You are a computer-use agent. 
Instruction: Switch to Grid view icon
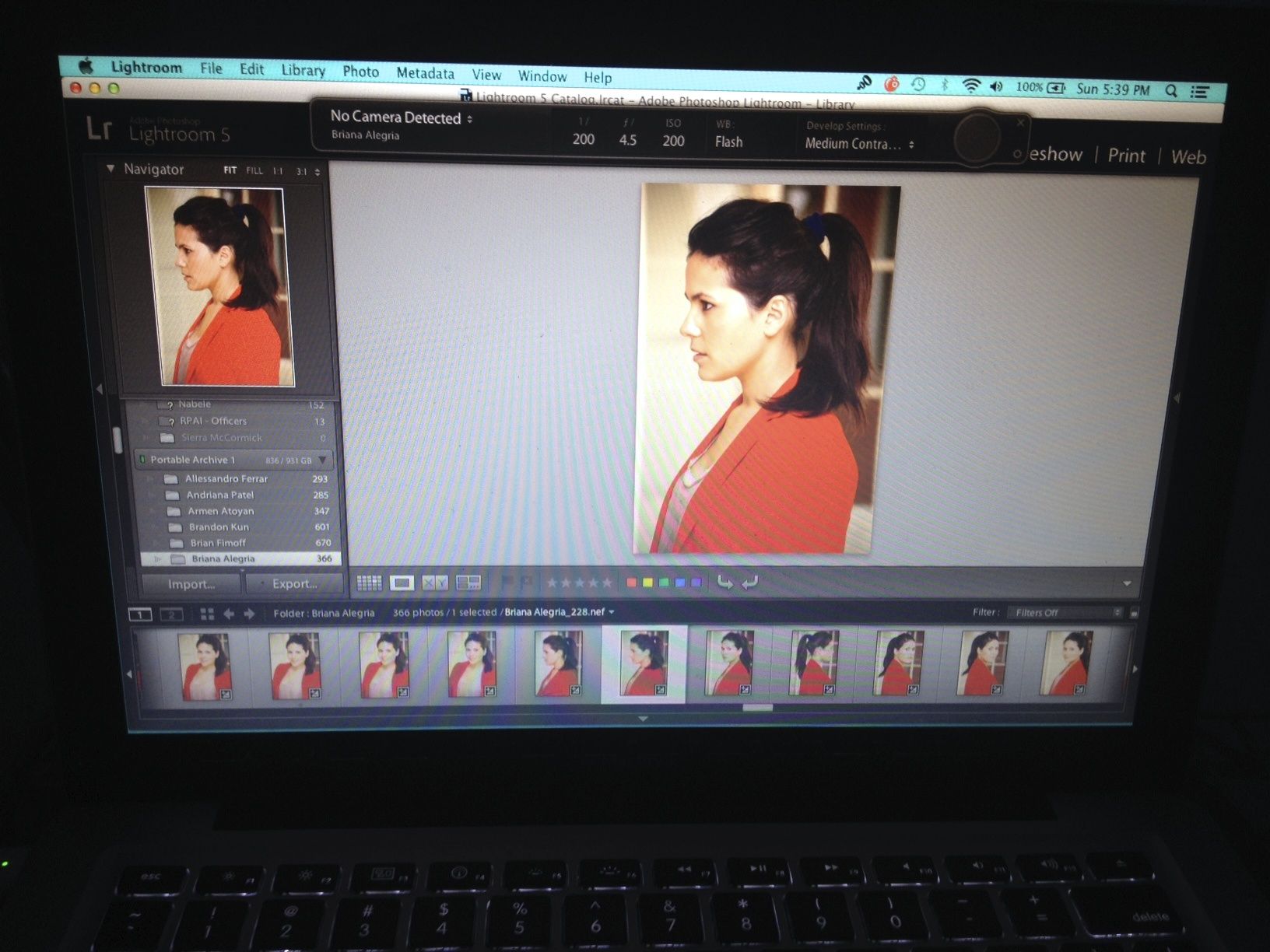click(369, 583)
